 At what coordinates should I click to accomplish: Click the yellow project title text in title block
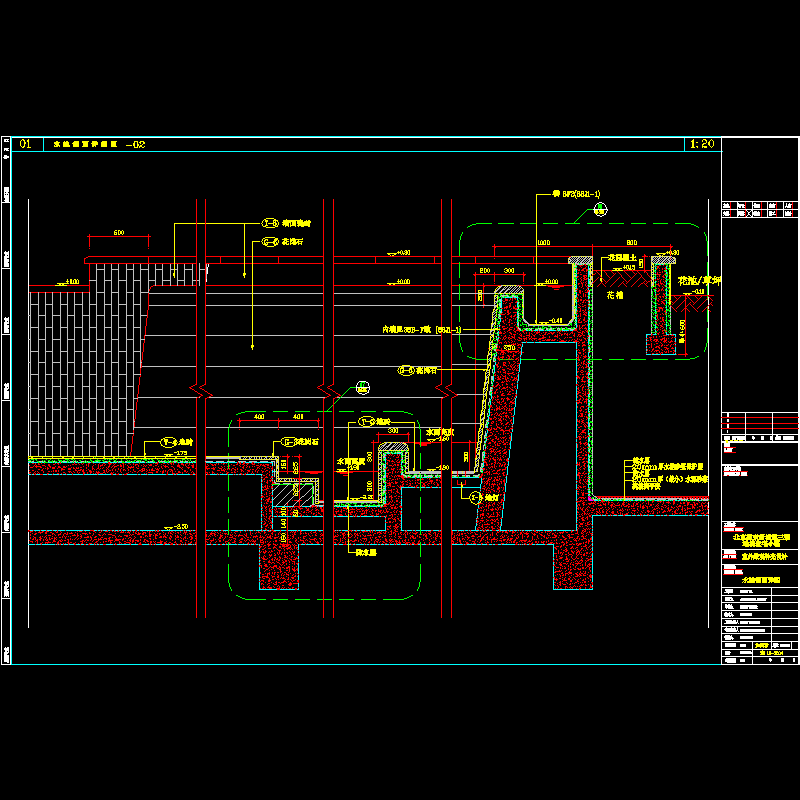pyautogui.click(x=759, y=541)
